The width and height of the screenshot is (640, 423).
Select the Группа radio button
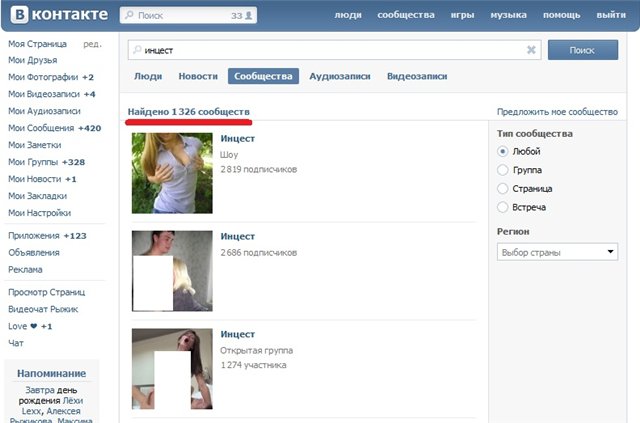coord(503,170)
